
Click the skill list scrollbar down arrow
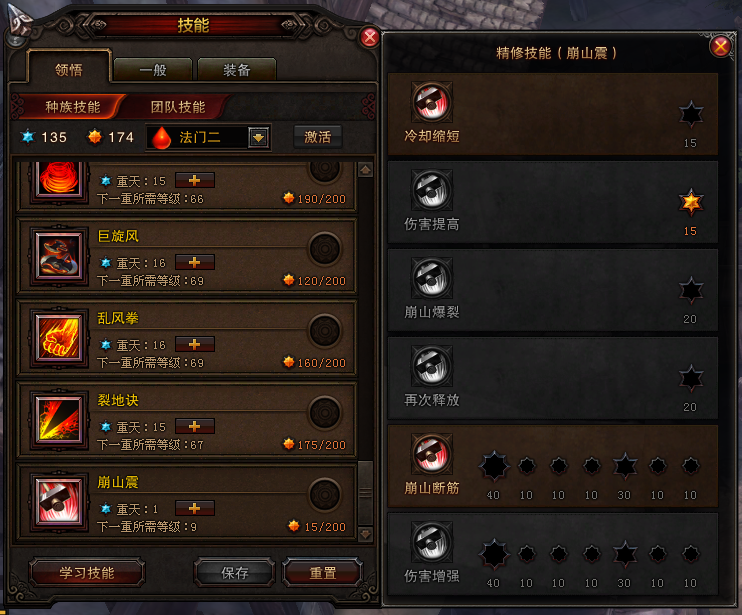[365, 535]
